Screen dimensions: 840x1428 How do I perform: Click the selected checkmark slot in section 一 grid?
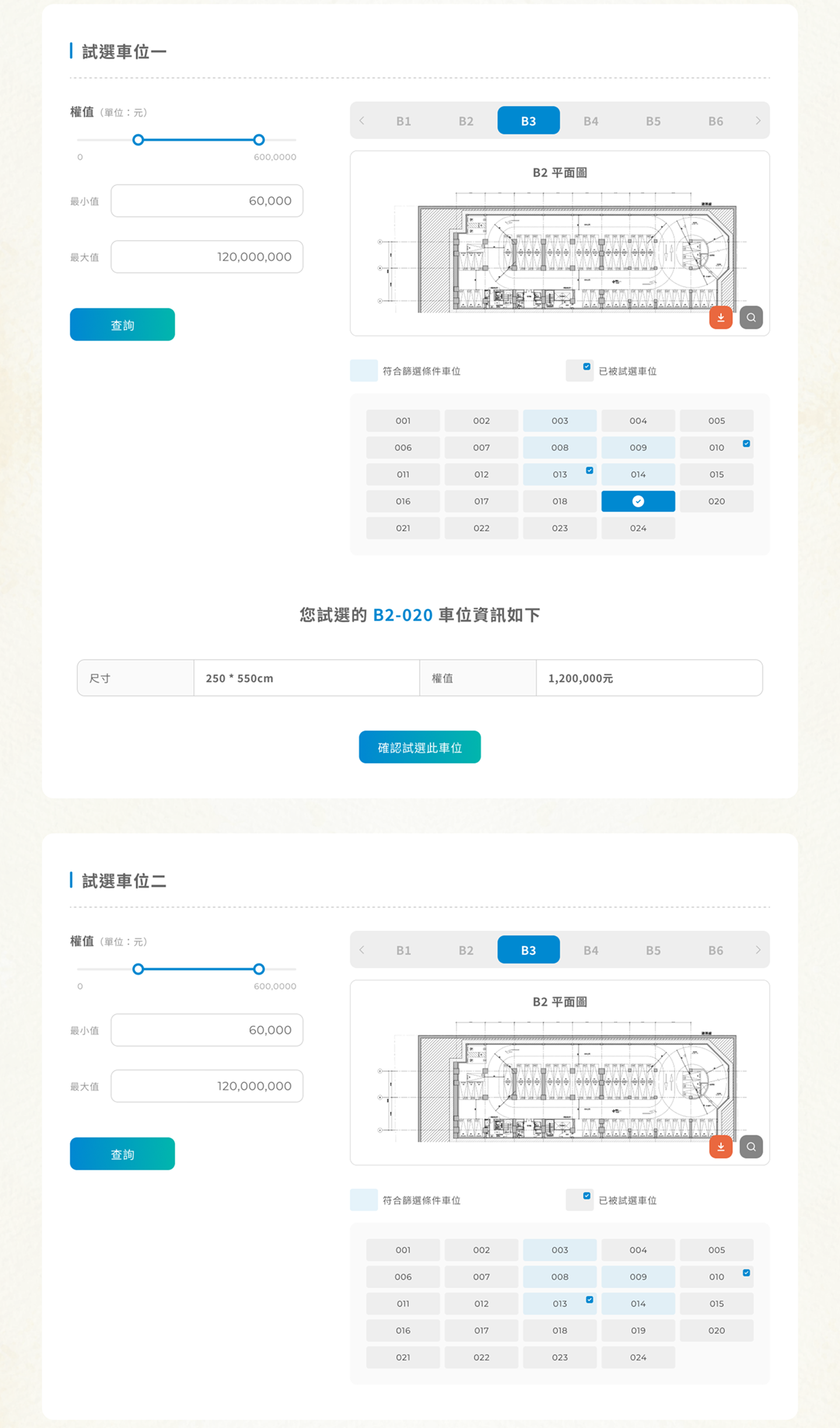(638, 501)
